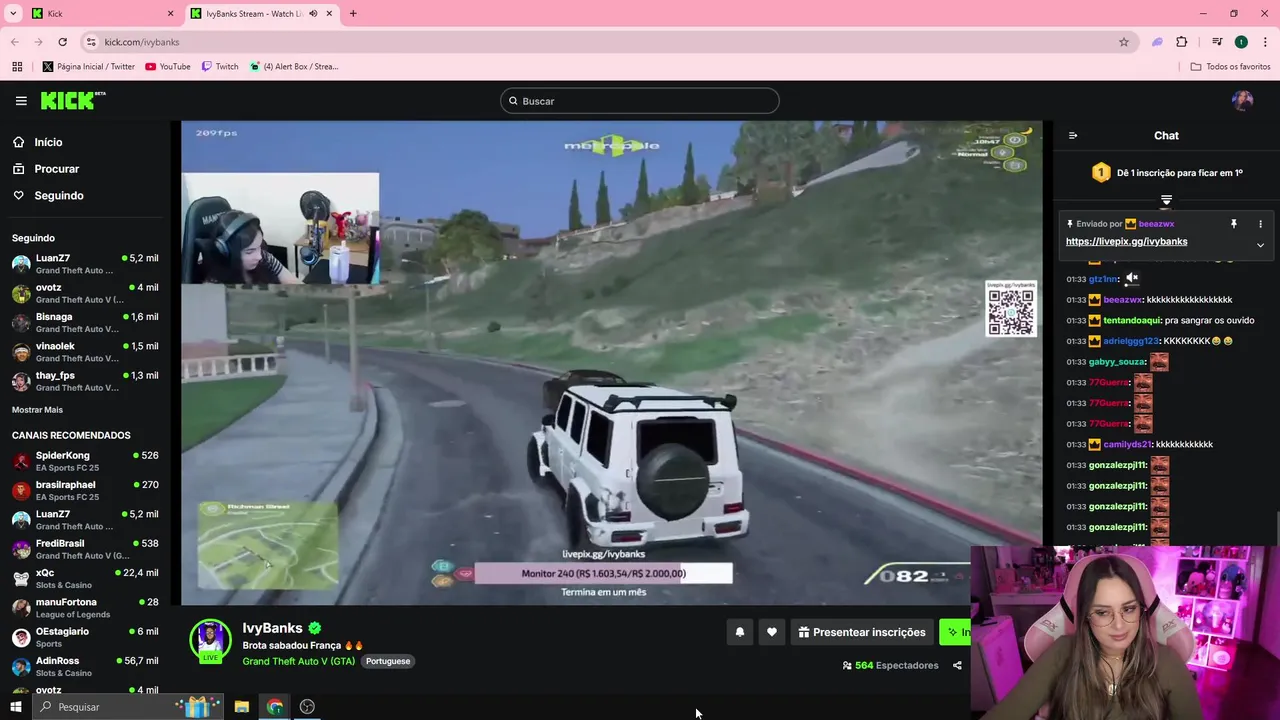Open the Grand Theft Auto V (GTA) category link

click(298, 661)
